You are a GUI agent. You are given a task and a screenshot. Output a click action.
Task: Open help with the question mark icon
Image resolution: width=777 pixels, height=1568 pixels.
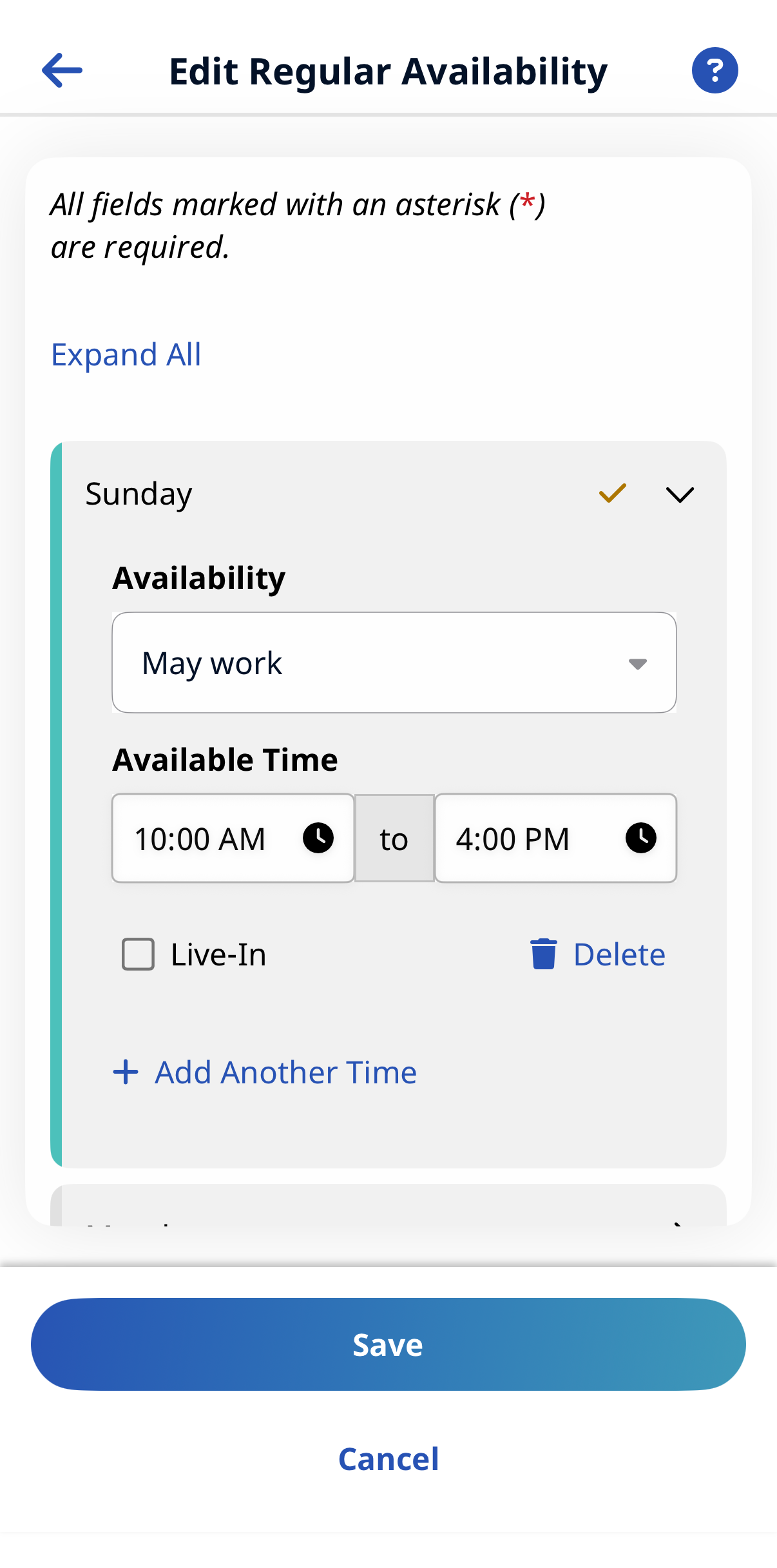pos(715,70)
